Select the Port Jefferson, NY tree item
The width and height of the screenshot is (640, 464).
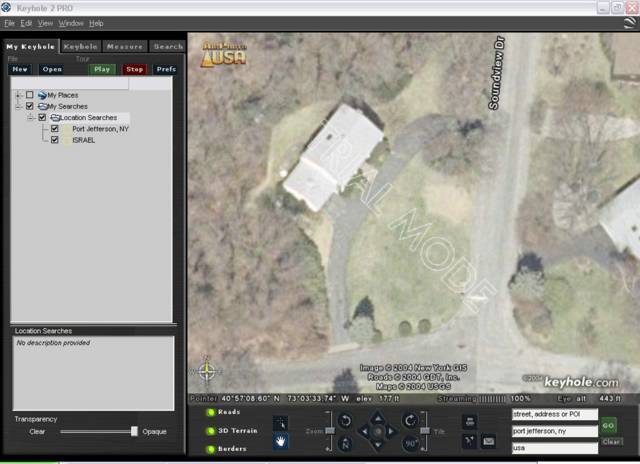pos(100,129)
